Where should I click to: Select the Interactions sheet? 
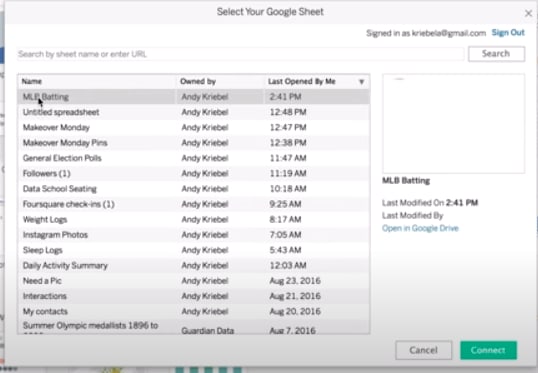[194, 296]
